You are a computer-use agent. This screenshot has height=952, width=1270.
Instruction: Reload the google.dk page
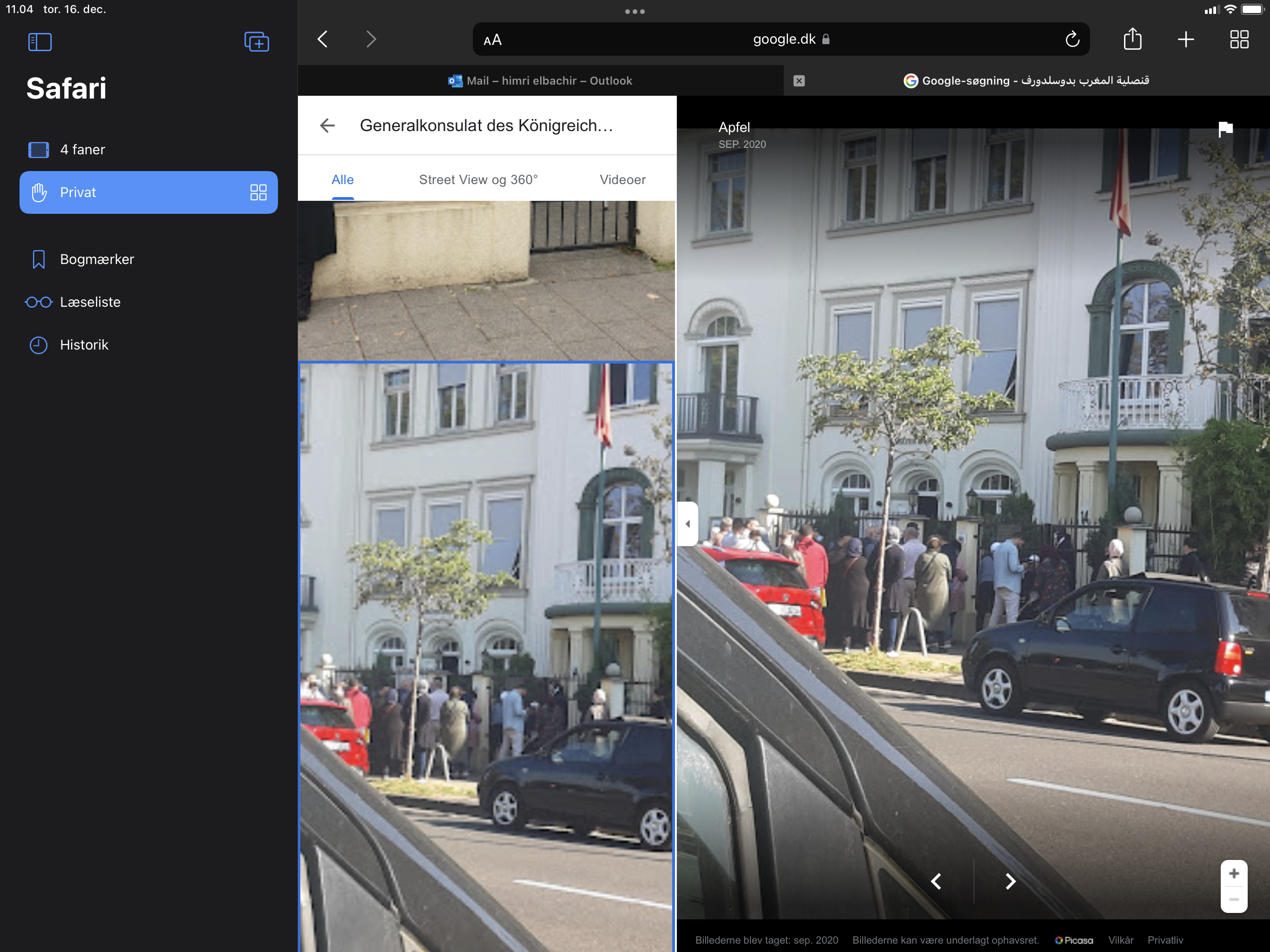click(x=1072, y=39)
